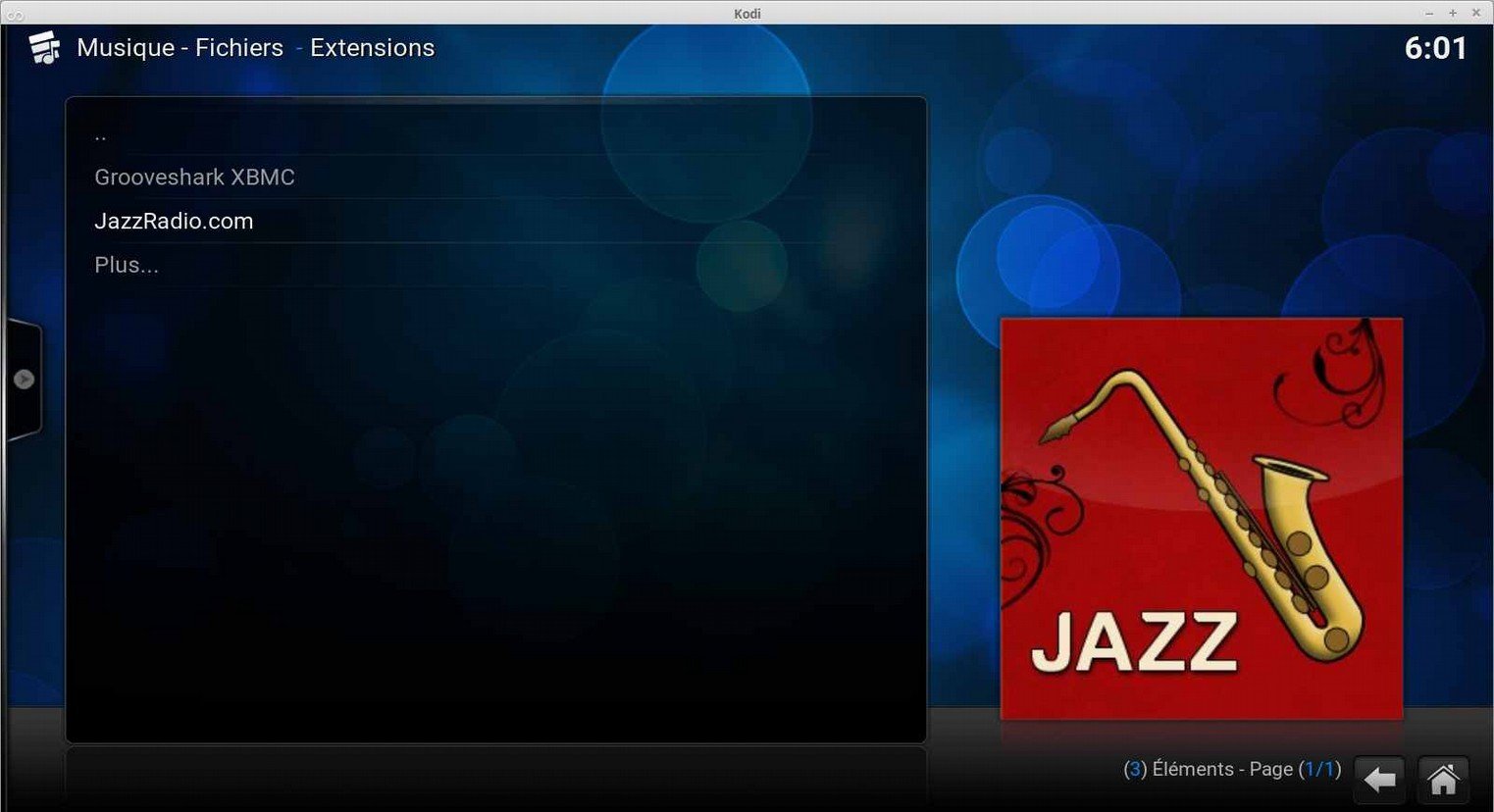Screen dimensions: 1494x812
Task: Select the JazzRadio.com add-on
Action: [174, 222]
